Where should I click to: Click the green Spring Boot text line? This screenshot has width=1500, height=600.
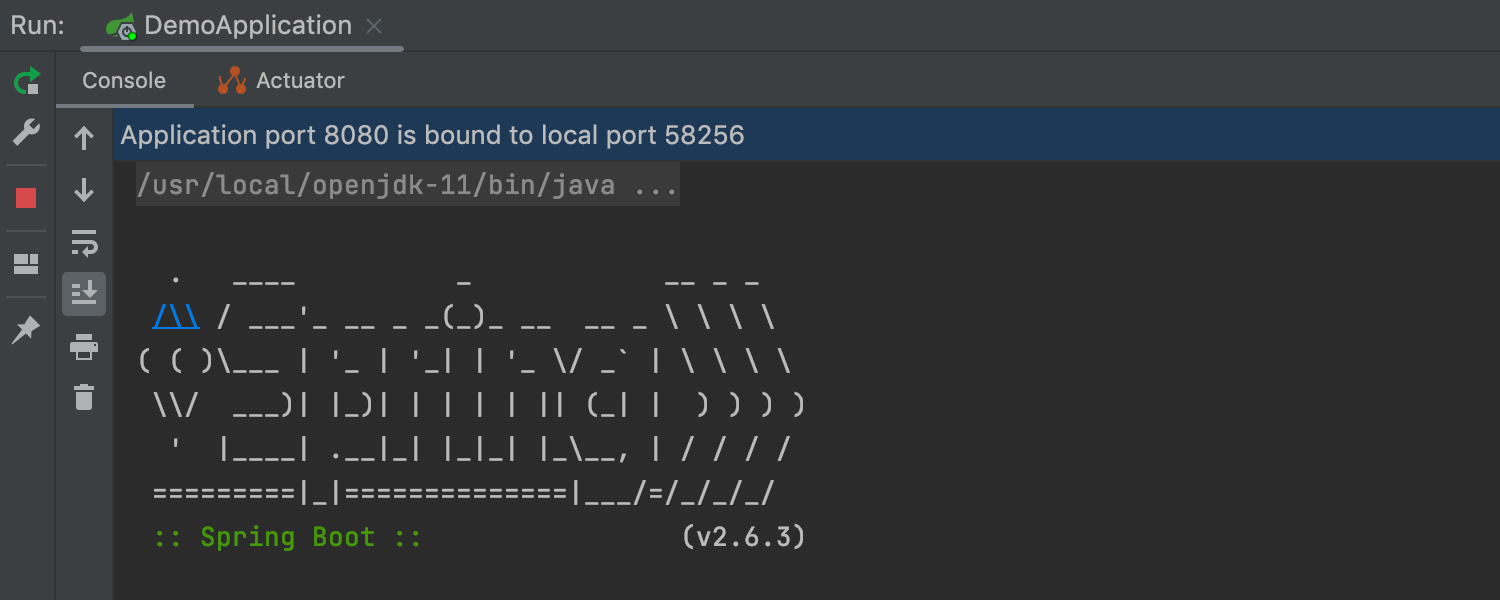pos(287,537)
